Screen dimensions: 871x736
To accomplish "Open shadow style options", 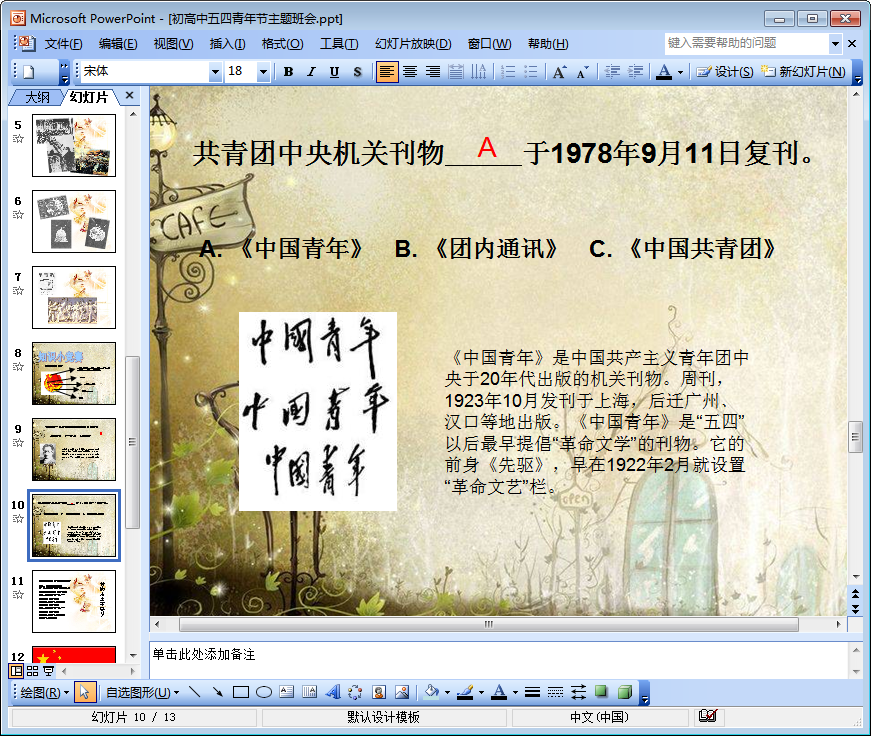I will [601, 692].
